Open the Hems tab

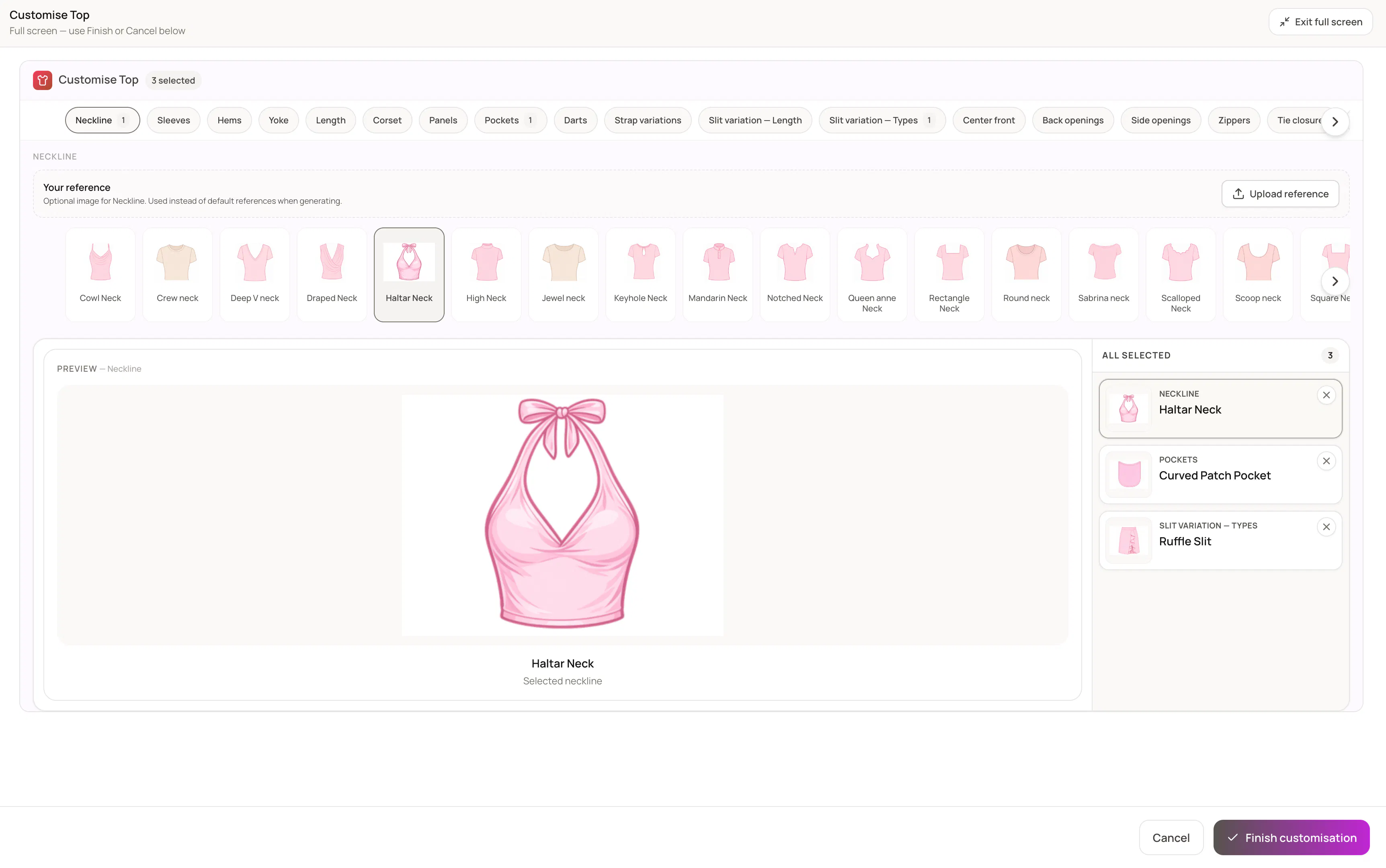[x=229, y=121]
